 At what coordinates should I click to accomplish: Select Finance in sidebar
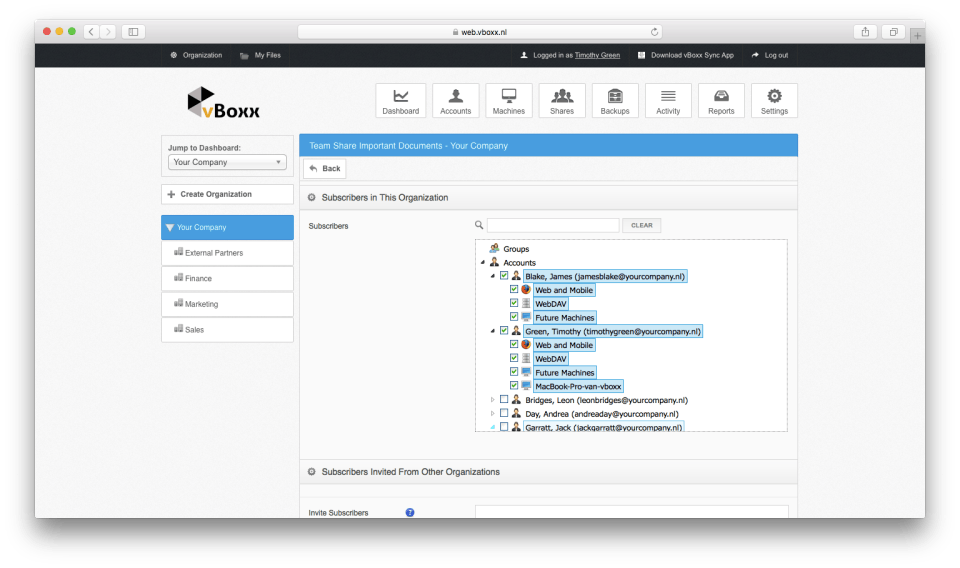227,278
